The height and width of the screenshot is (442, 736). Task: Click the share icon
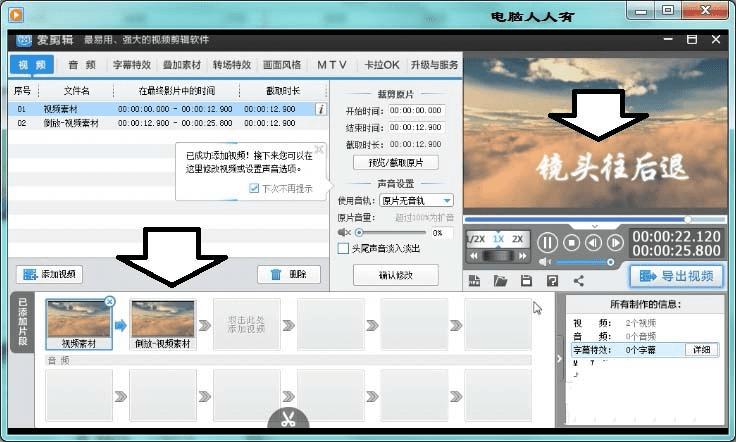click(579, 281)
